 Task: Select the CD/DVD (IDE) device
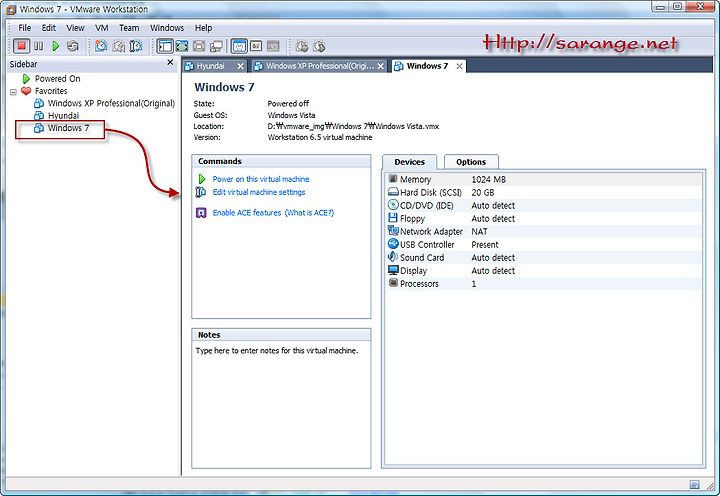coord(544,205)
